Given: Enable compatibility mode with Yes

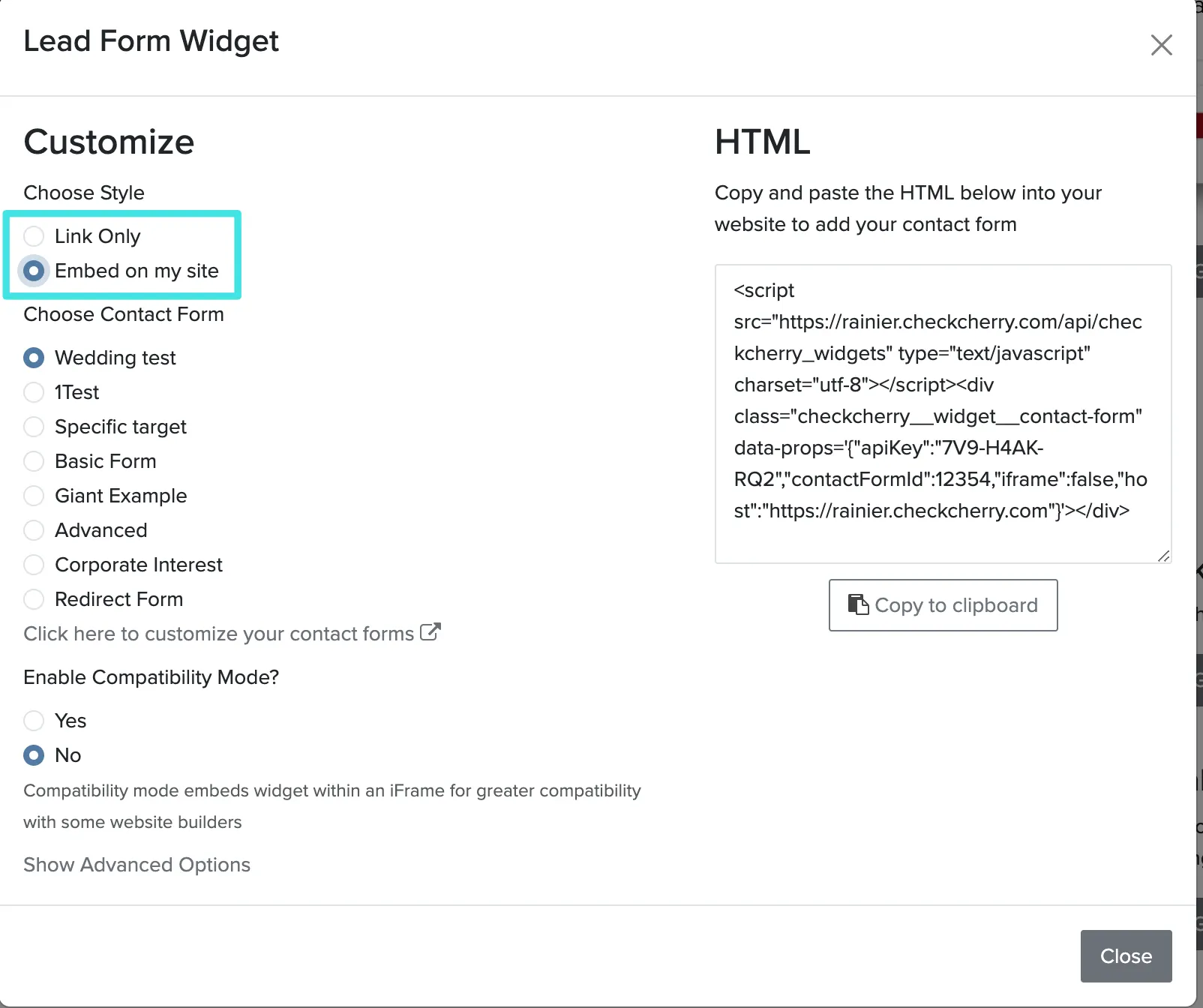Looking at the screenshot, I should [x=34, y=721].
